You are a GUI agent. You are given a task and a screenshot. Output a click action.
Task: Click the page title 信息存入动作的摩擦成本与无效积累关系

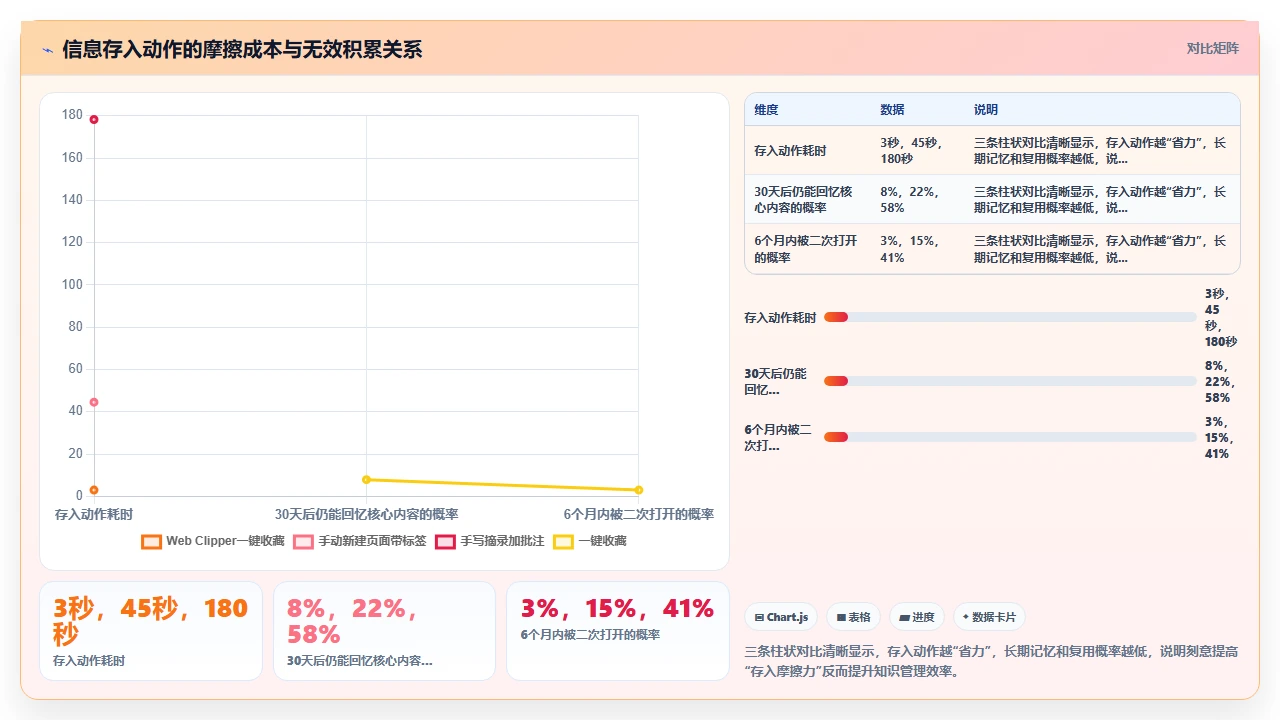(242, 49)
